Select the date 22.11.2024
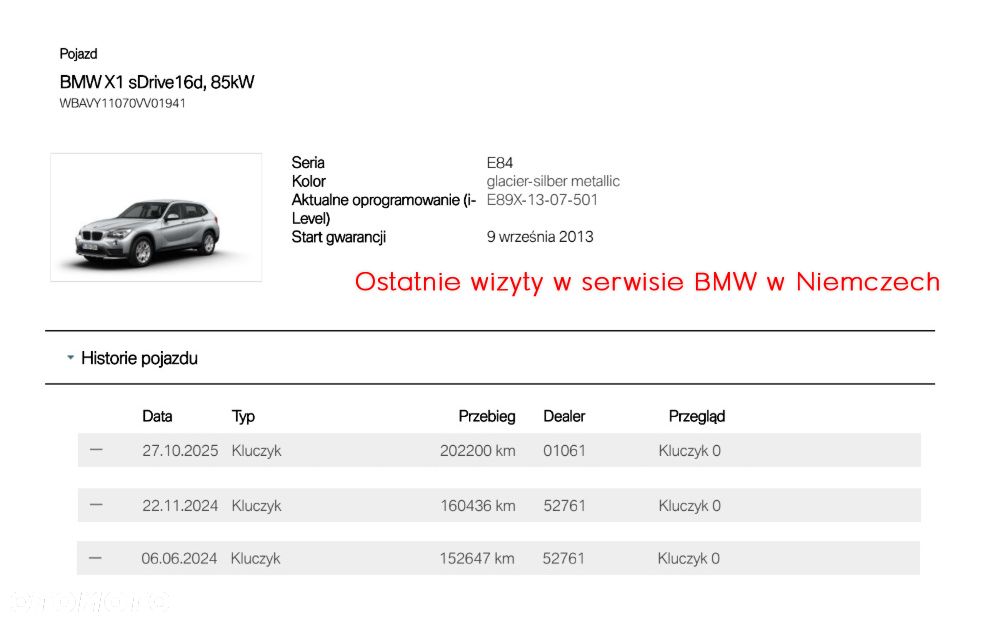 coord(180,506)
